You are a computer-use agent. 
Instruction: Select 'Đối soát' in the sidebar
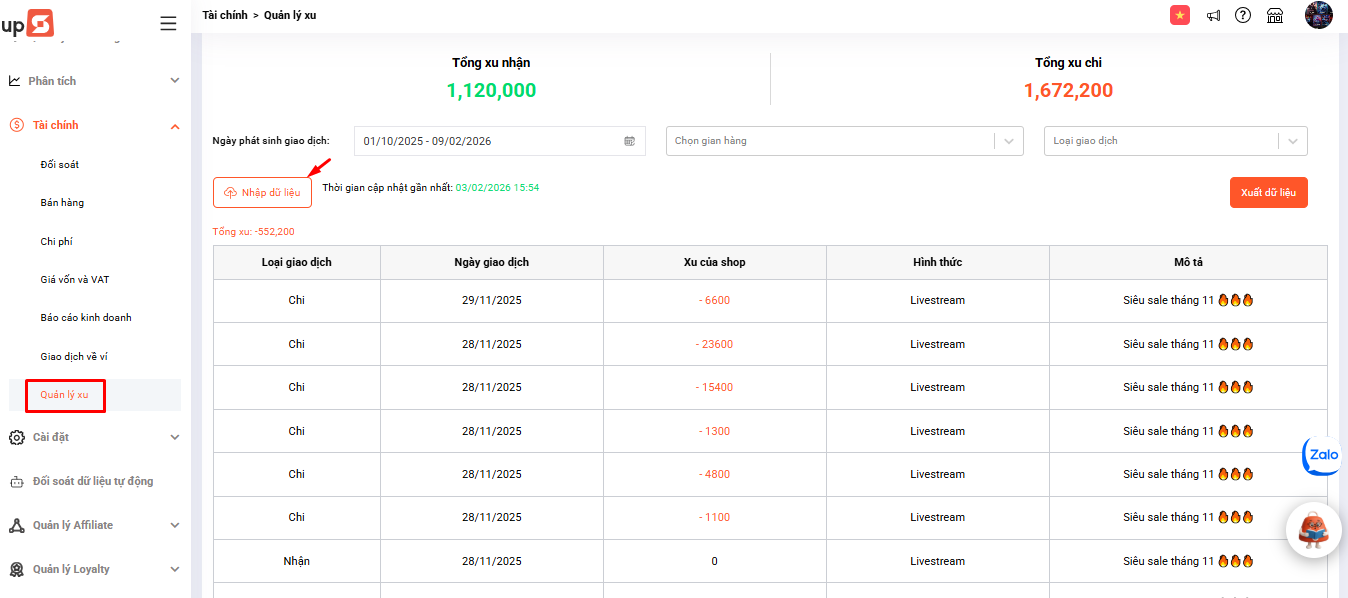pos(60,164)
